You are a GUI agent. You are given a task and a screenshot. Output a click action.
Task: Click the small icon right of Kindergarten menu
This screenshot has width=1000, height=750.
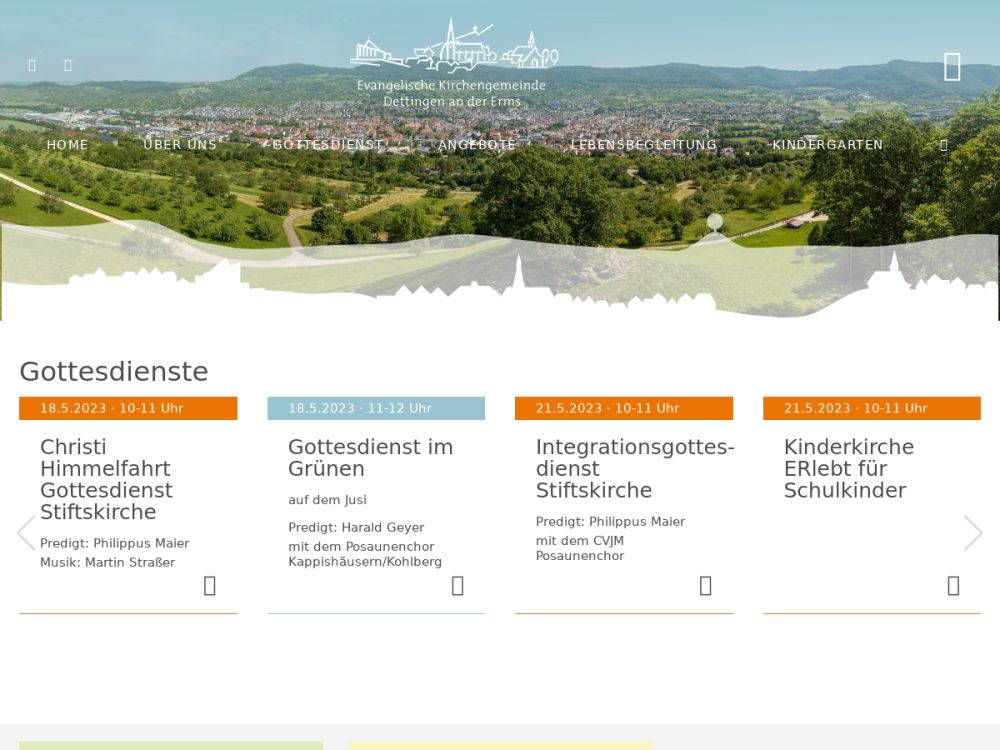click(944, 145)
